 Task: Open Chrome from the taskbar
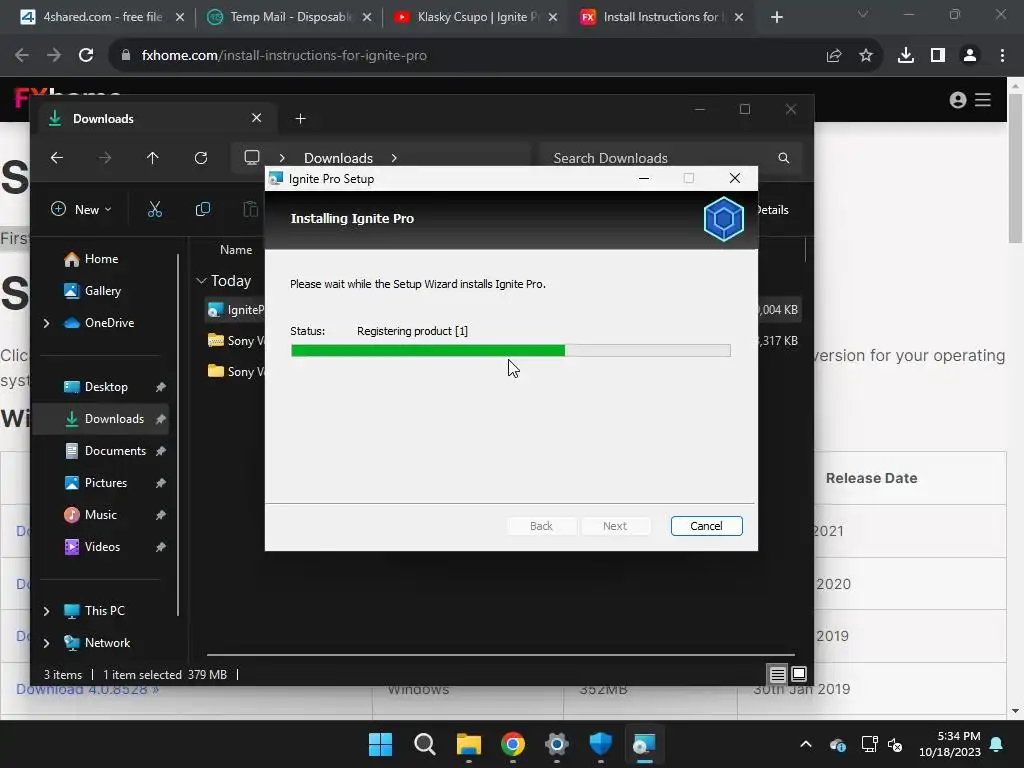tap(513, 744)
